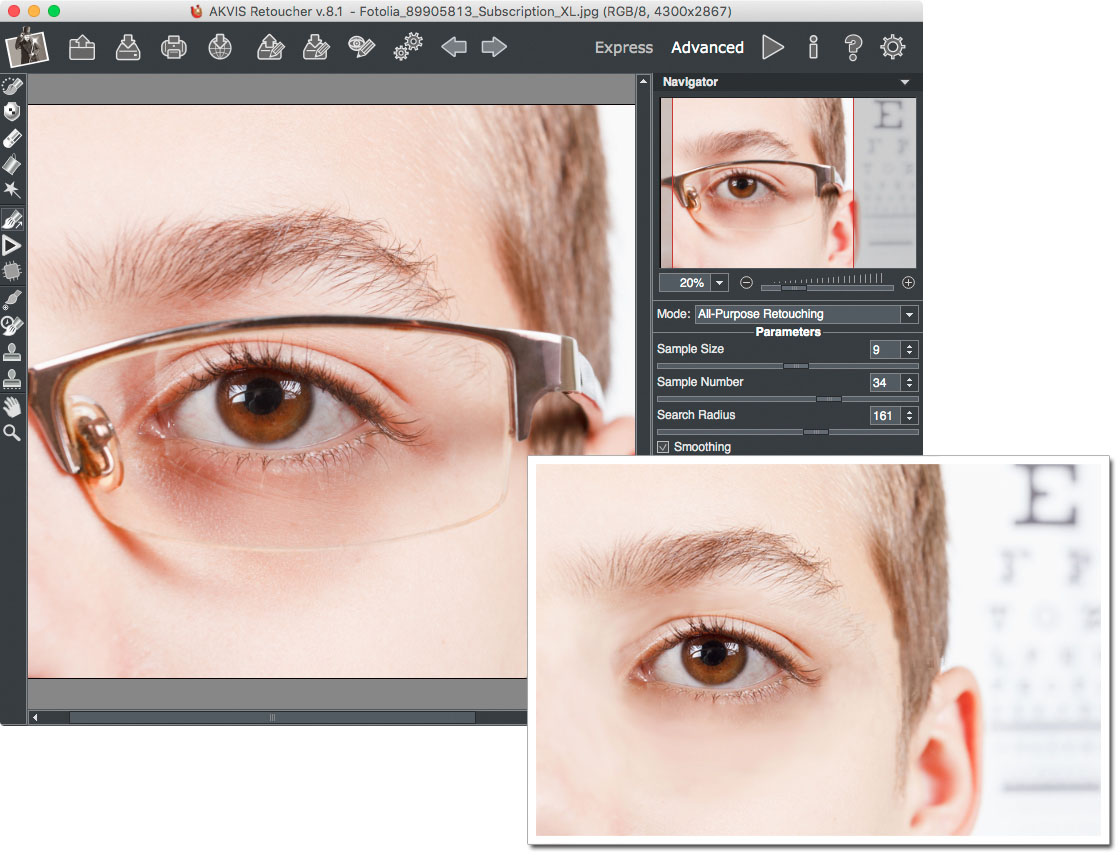1120x855 pixels.
Task: Click the Sample Number value field
Action: click(x=886, y=382)
